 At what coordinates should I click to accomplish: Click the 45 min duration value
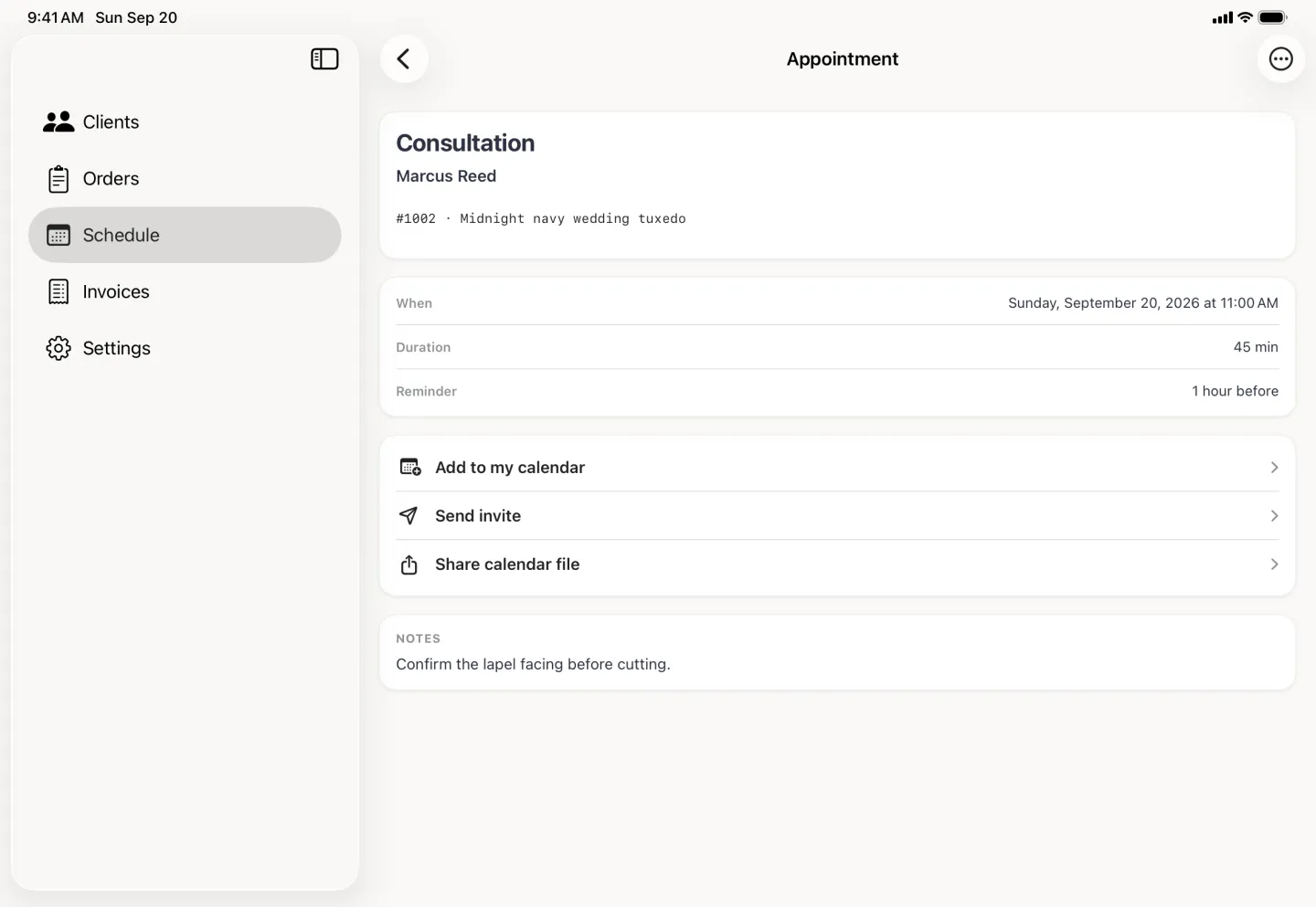[1256, 347]
